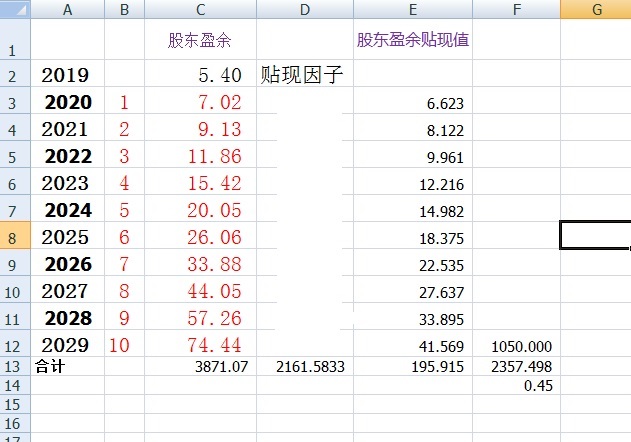Click the 股东盈余 header cell
The width and height of the screenshot is (631, 442).
pos(200,39)
